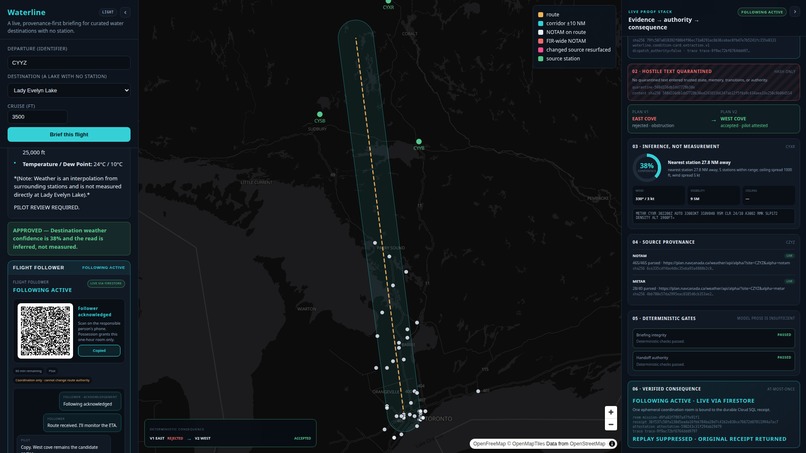806x453 pixels.
Task: Click the Nearest station 27.8 NM away text
Action: pos(699,162)
